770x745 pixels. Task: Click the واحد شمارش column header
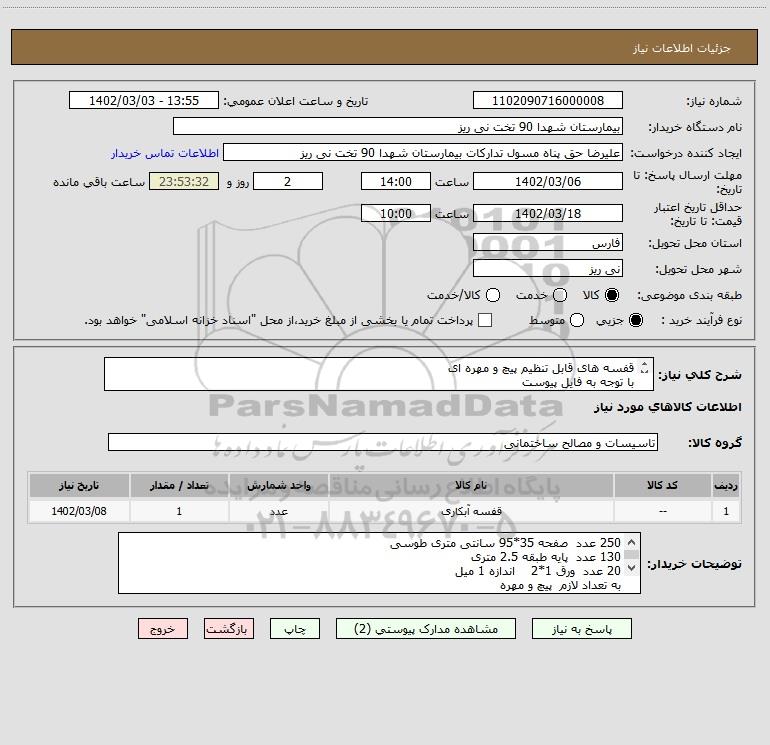point(278,485)
